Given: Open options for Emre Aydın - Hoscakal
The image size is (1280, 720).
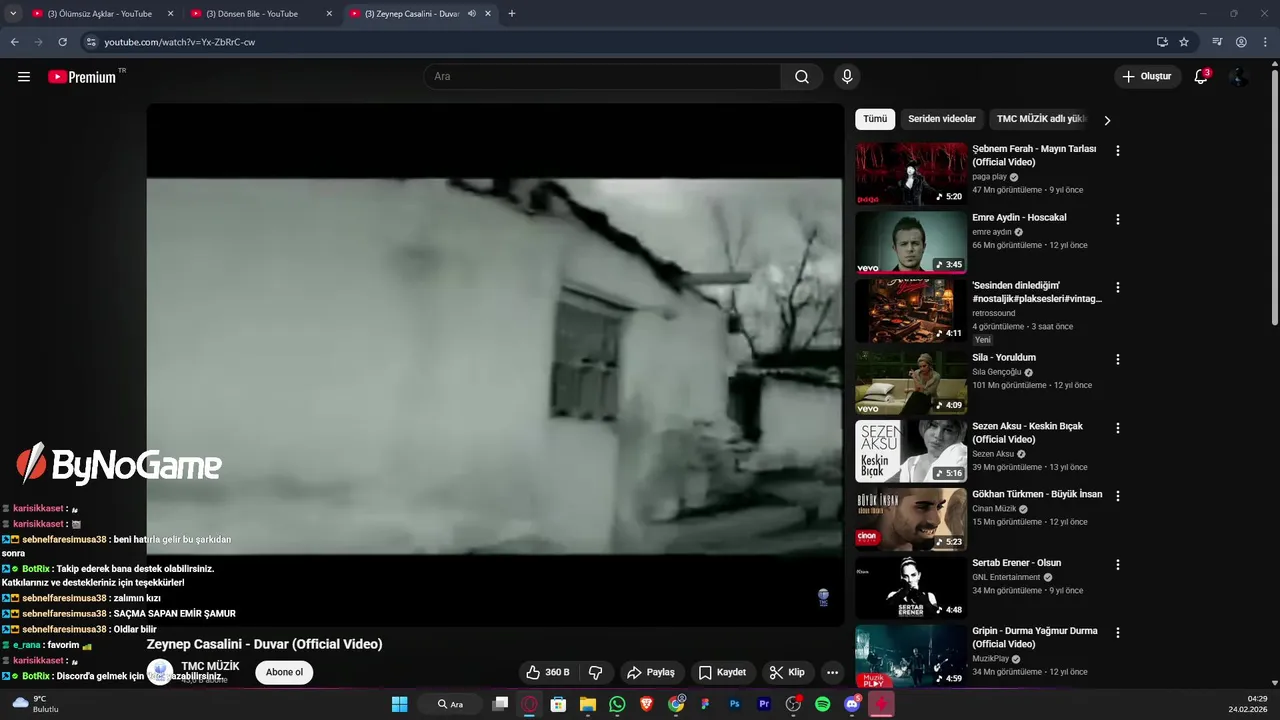Looking at the screenshot, I should pos(1118,219).
